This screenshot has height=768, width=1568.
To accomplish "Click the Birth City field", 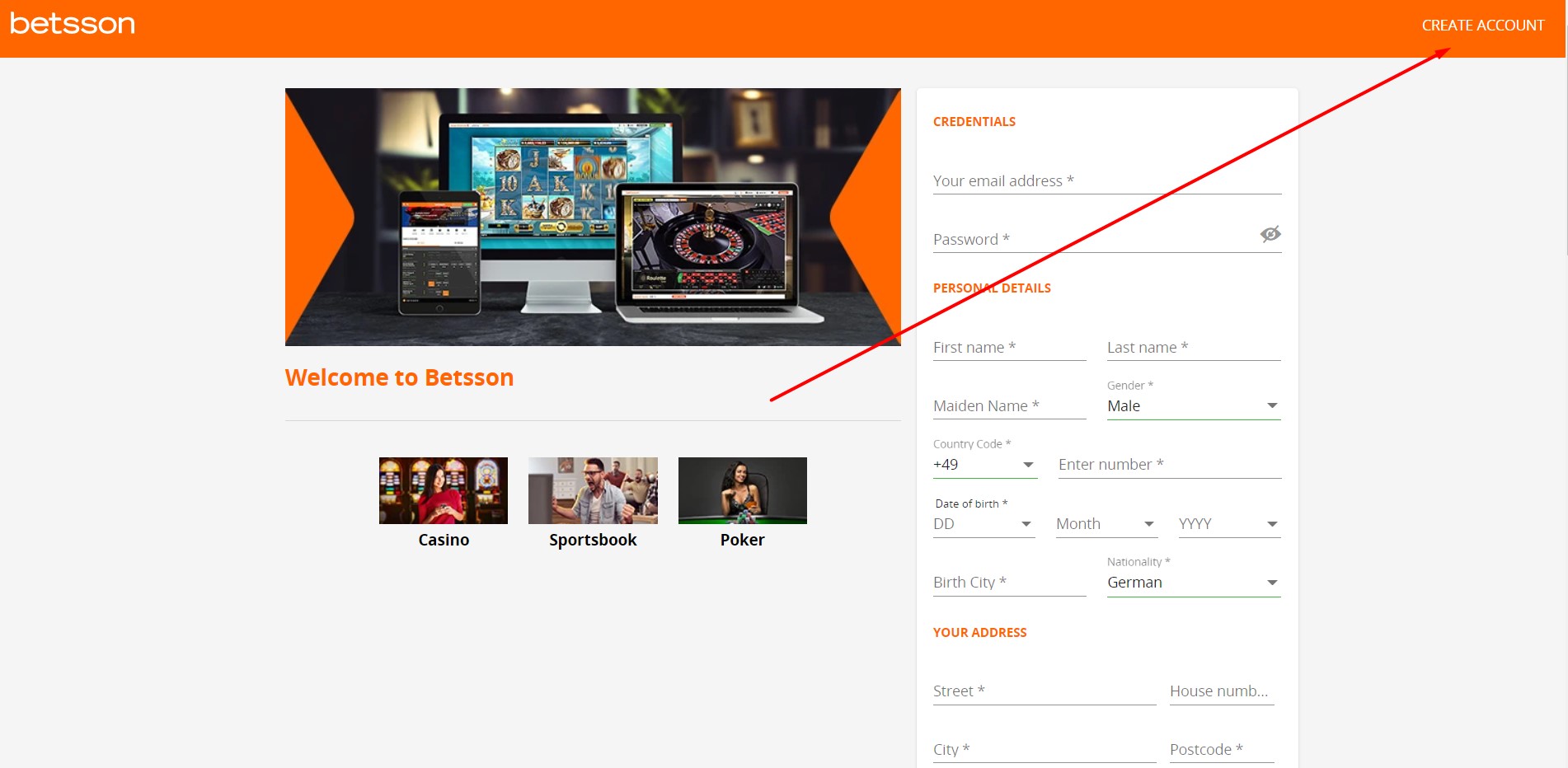I will coord(1010,582).
